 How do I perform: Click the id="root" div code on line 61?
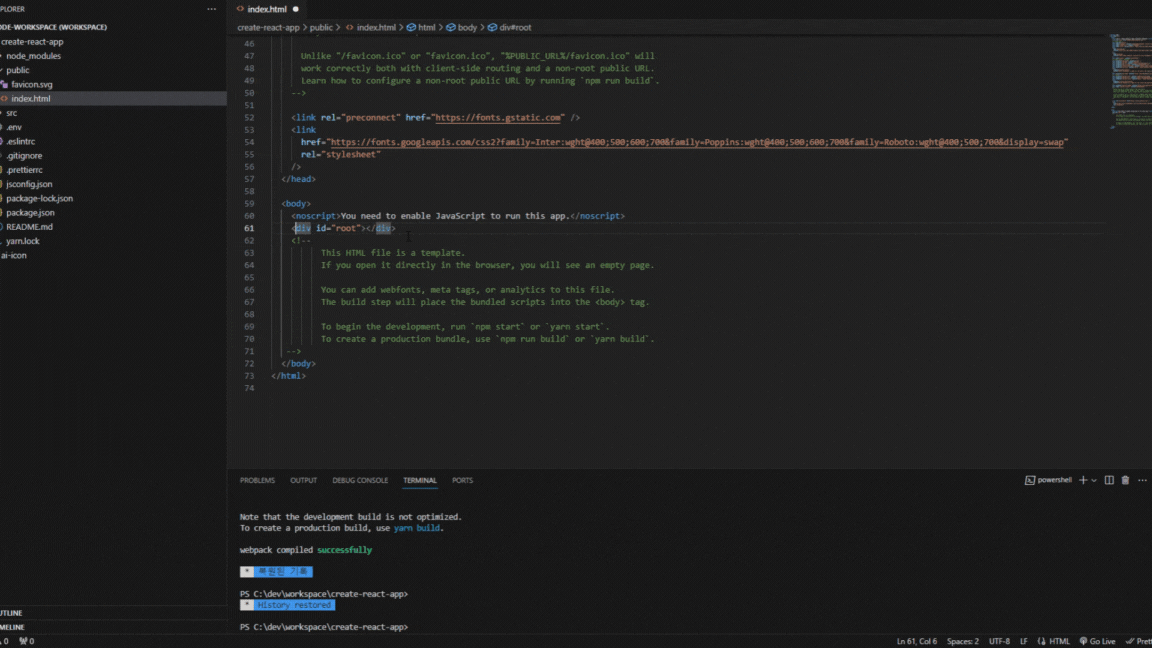coord(343,228)
